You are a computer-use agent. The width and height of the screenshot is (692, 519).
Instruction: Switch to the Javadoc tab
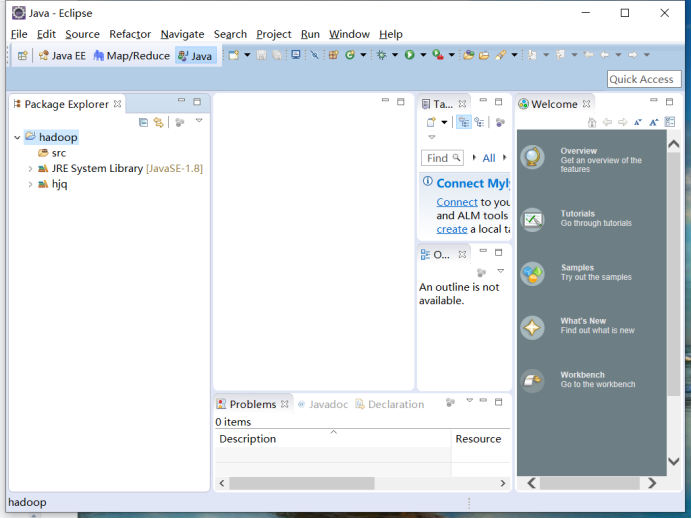pos(323,404)
